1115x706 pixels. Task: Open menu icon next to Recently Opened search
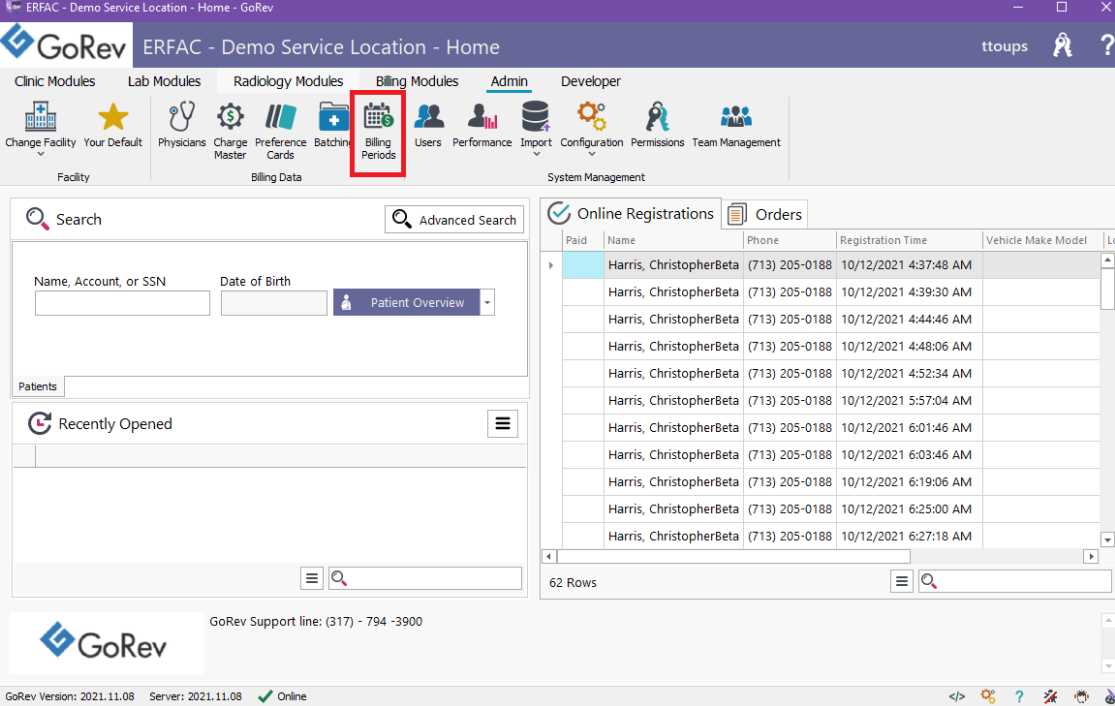311,579
